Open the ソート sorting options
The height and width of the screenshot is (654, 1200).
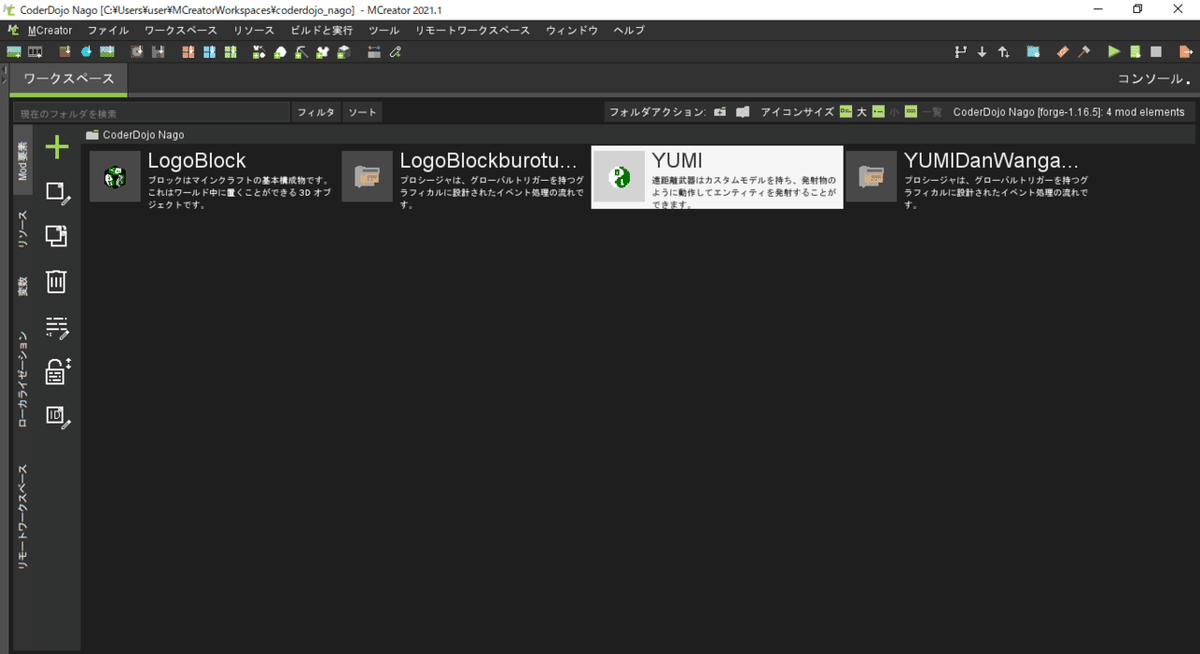(x=362, y=112)
